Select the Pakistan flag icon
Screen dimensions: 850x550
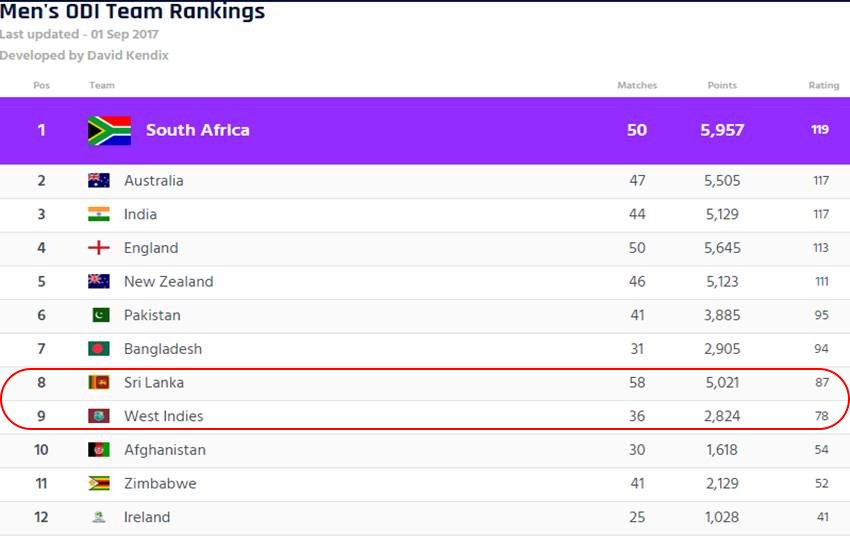(101, 315)
